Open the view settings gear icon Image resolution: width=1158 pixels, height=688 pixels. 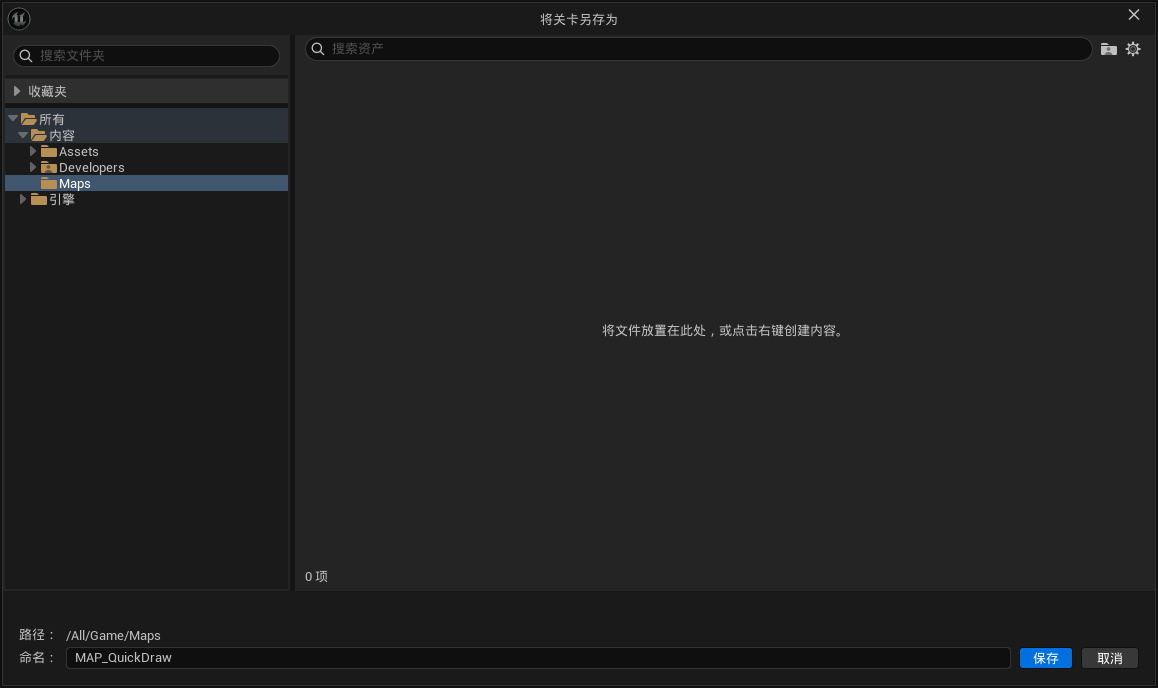point(1133,49)
